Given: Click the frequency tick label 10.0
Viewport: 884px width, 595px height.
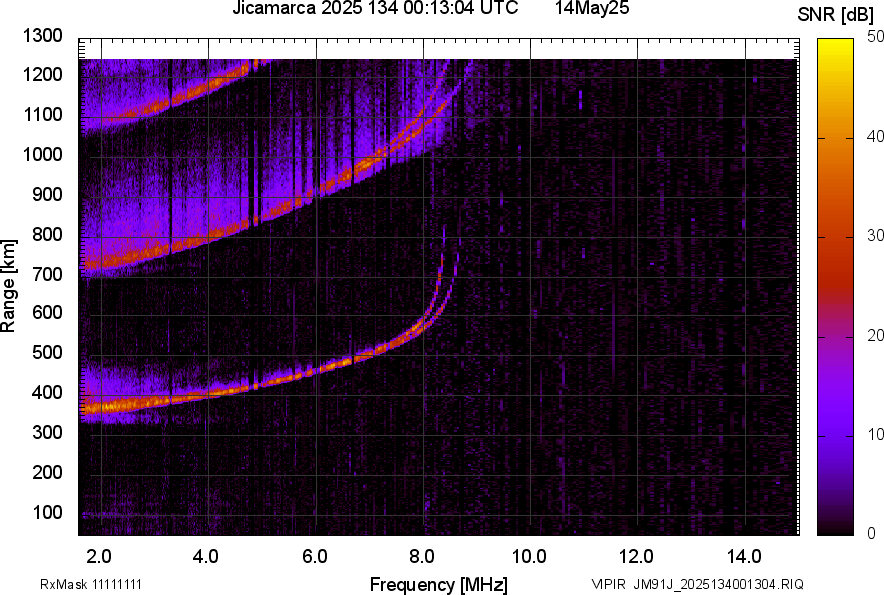Looking at the screenshot, I should [x=529, y=557].
